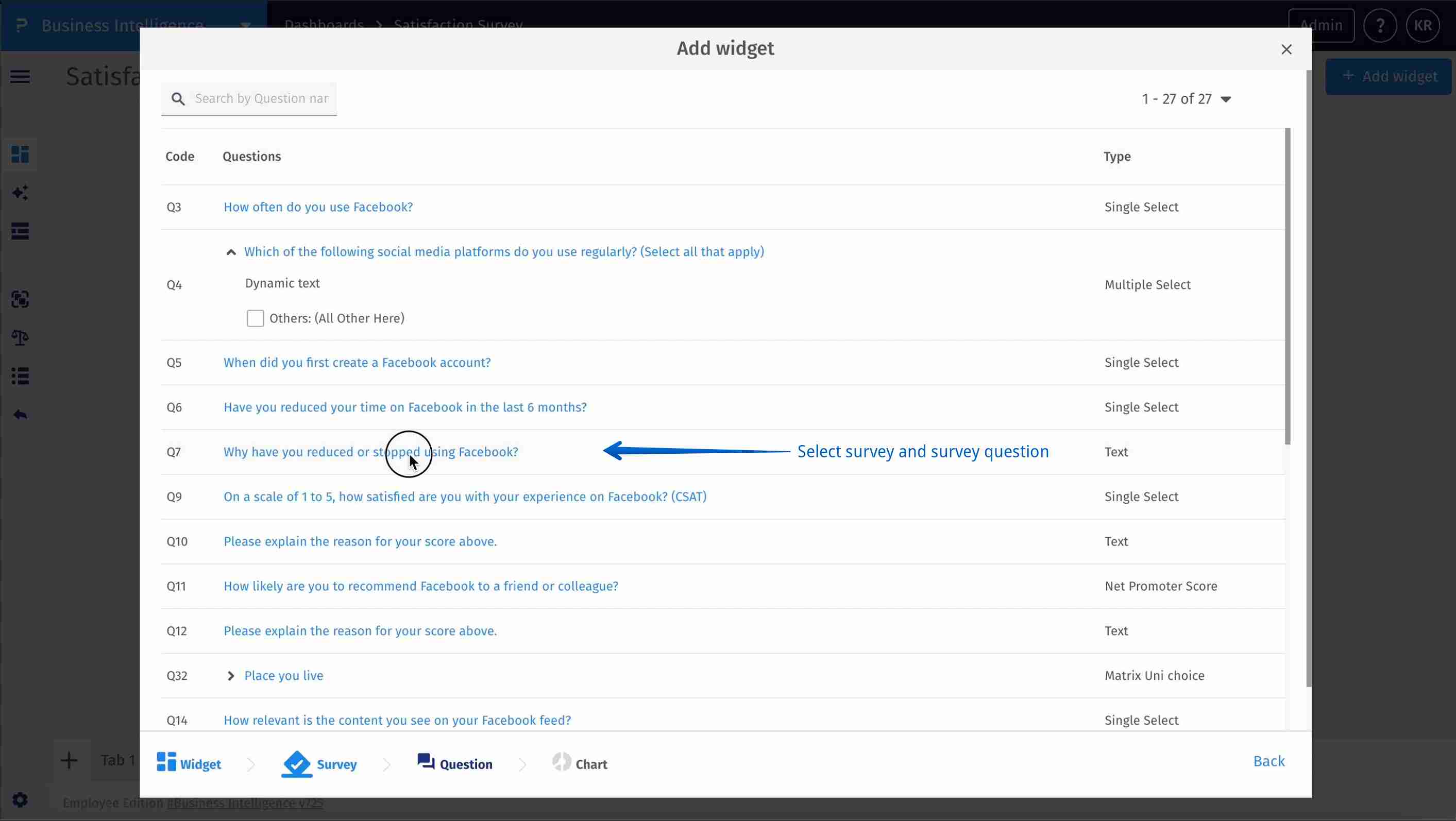
Task: Open the hamburger menu icon in sidebar
Action: coord(20,76)
